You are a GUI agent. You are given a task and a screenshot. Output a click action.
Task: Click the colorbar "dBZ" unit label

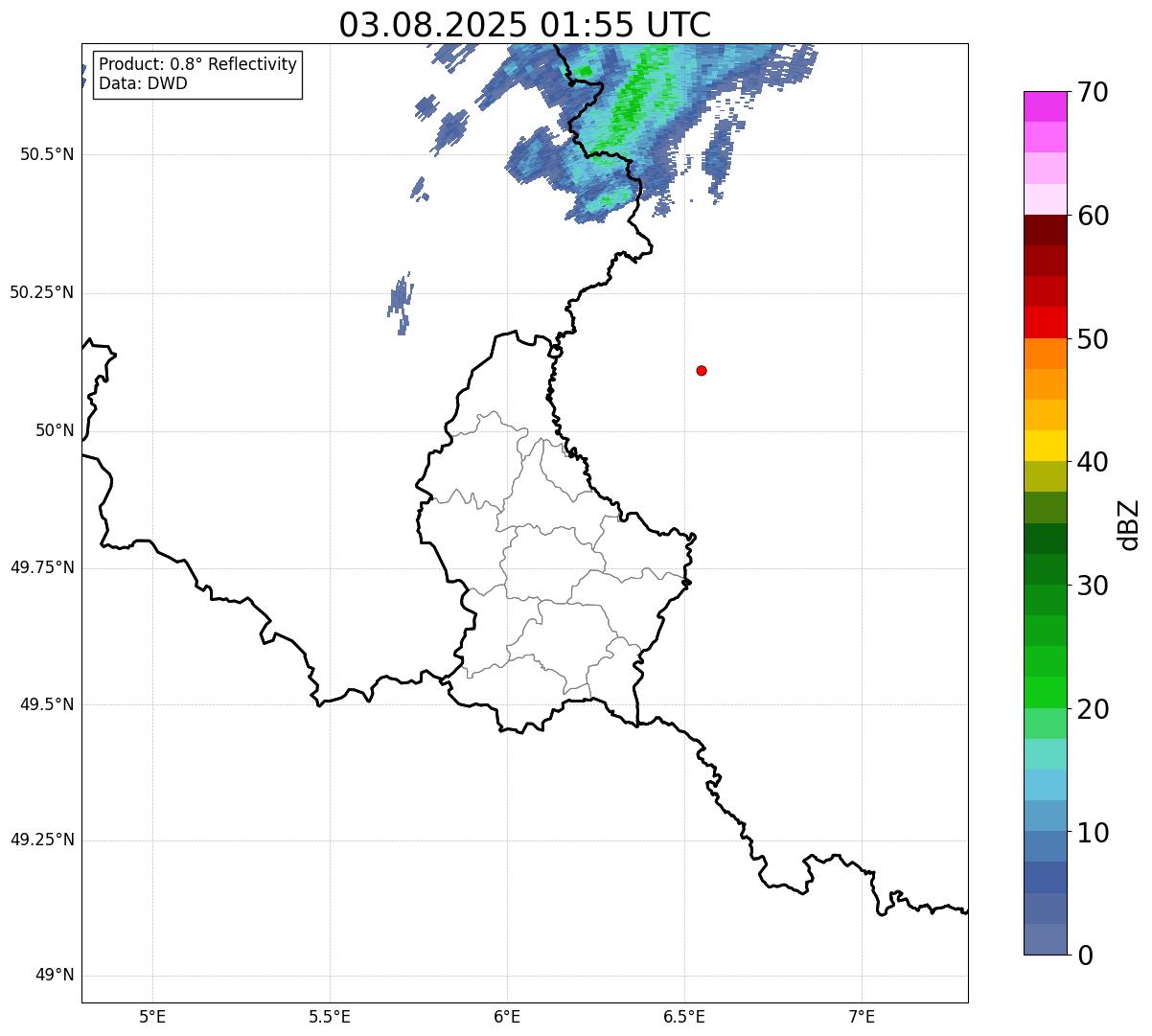1129,524
